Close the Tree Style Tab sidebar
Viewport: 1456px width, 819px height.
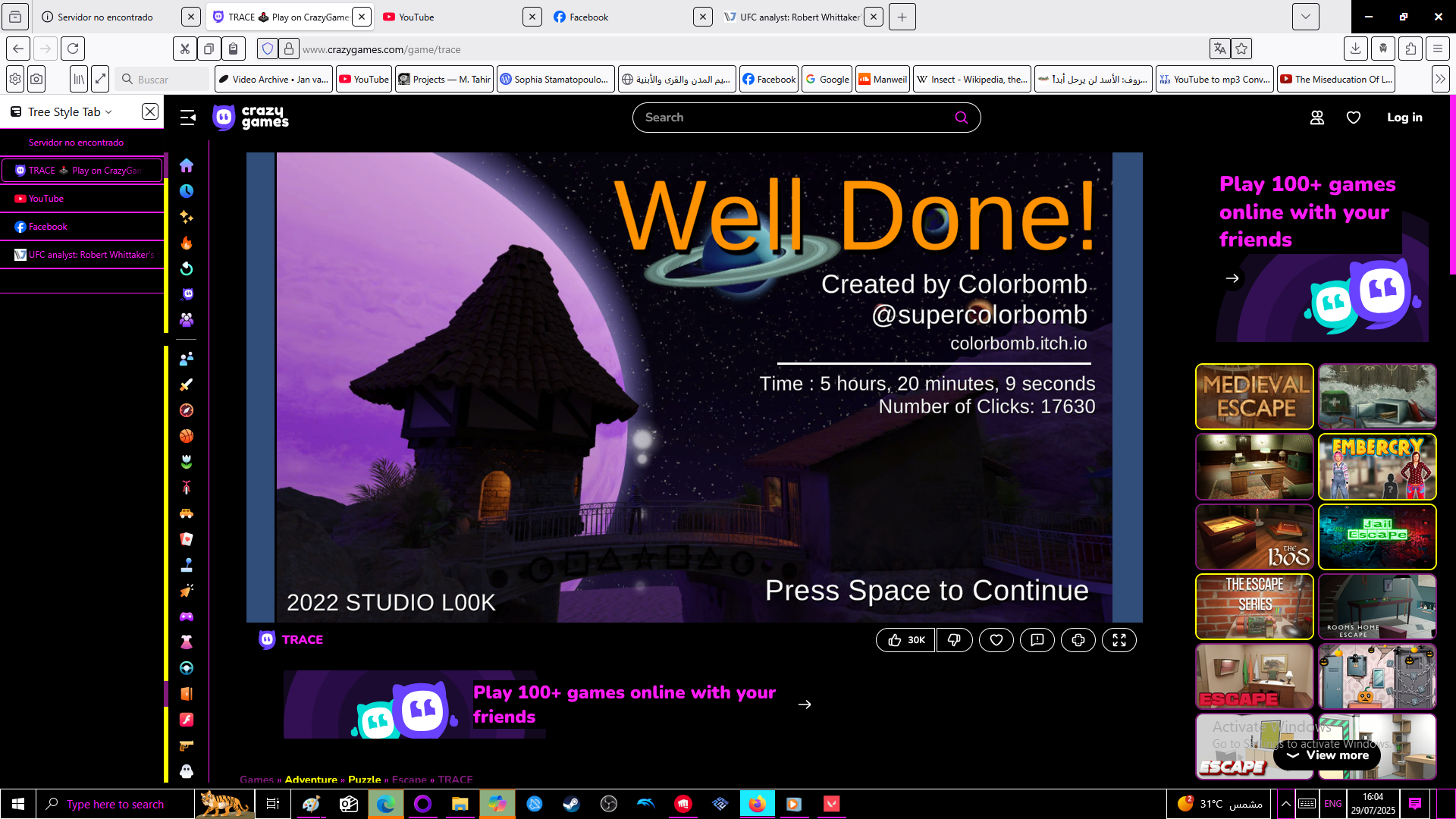(x=150, y=111)
